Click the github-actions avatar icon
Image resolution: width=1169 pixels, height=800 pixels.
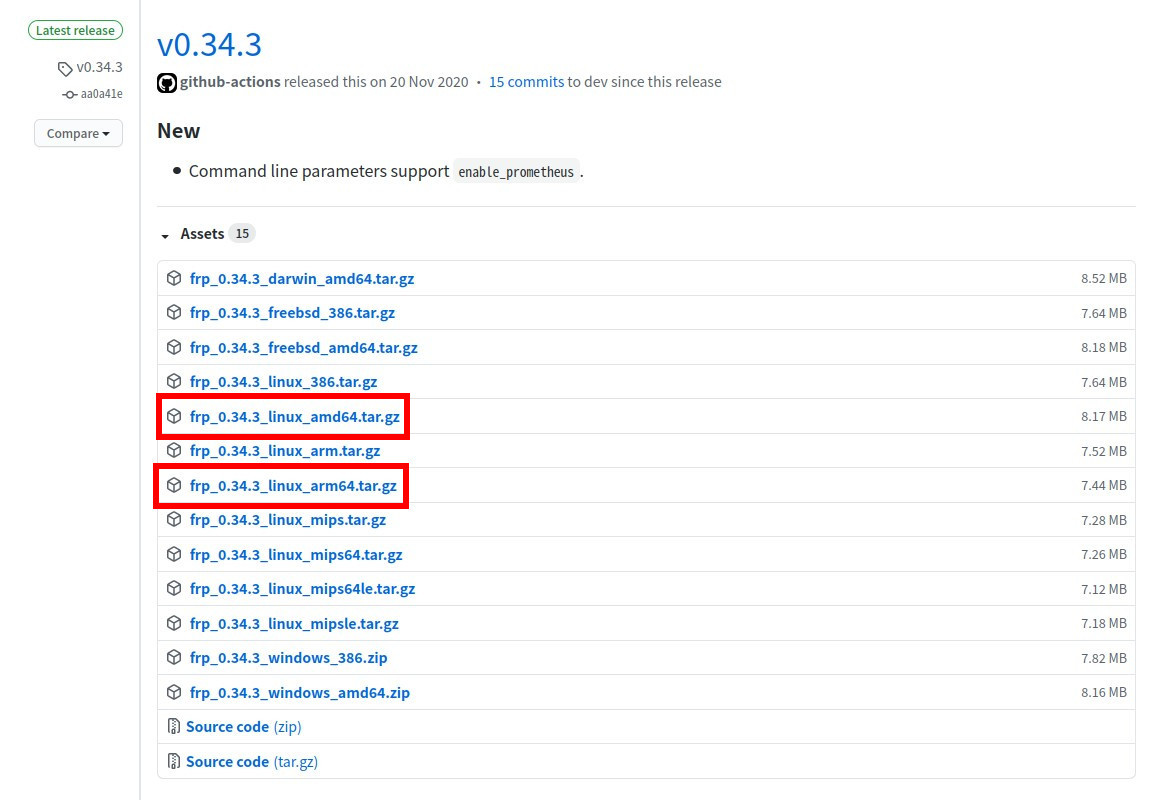click(x=166, y=83)
